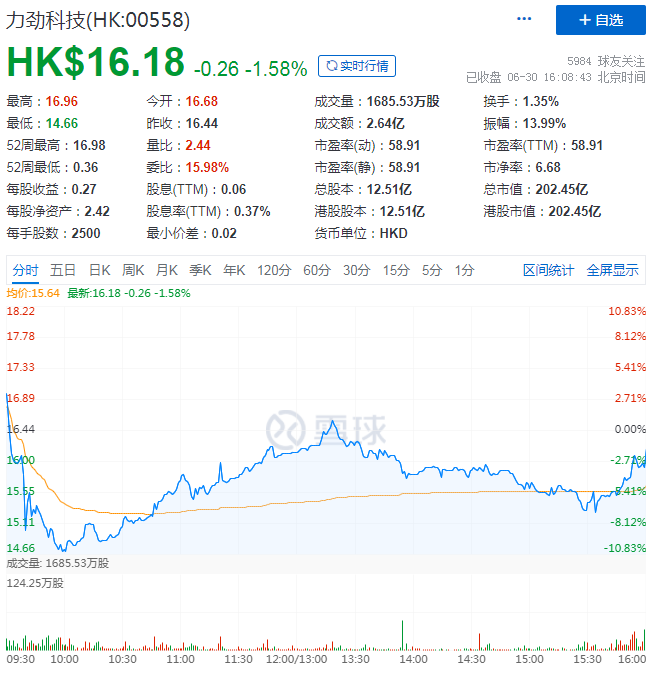This screenshot has height=674, width=651.
Task: Click the price line peak near 13:15
Action: (x=332, y=422)
